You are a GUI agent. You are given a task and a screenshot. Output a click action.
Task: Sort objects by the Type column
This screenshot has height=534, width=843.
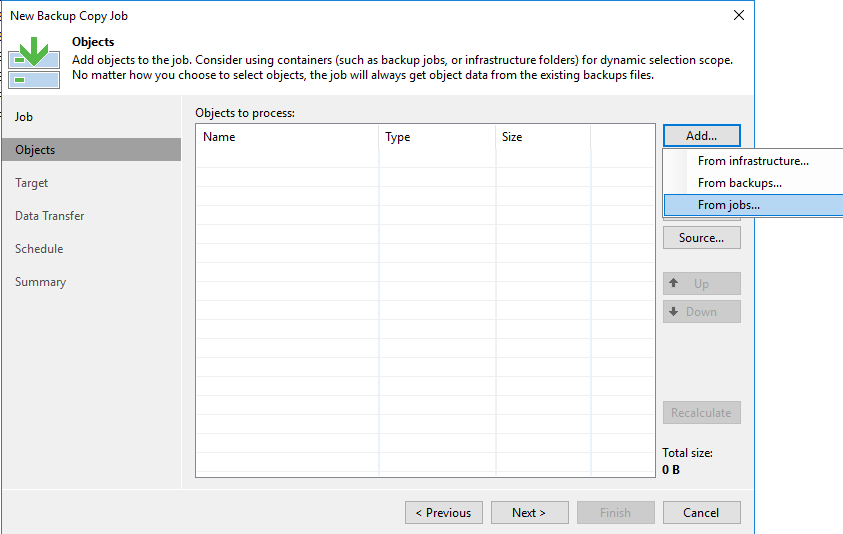[436, 137]
